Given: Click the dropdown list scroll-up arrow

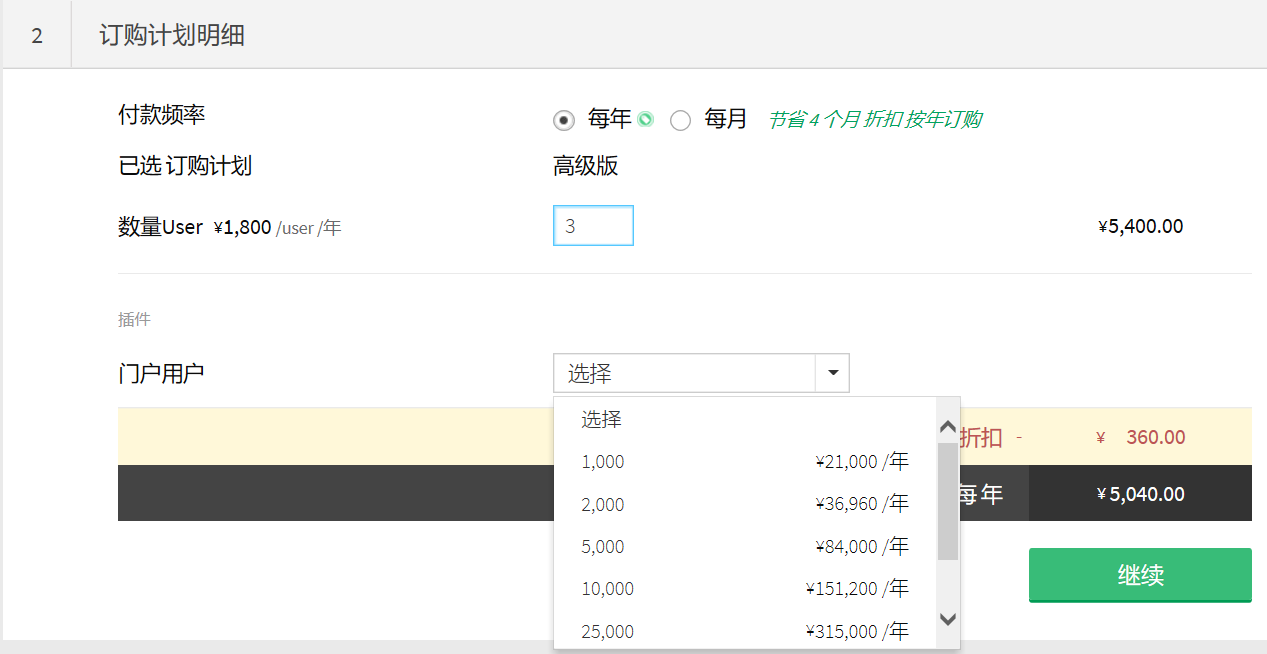Looking at the screenshot, I should [x=948, y=427].
